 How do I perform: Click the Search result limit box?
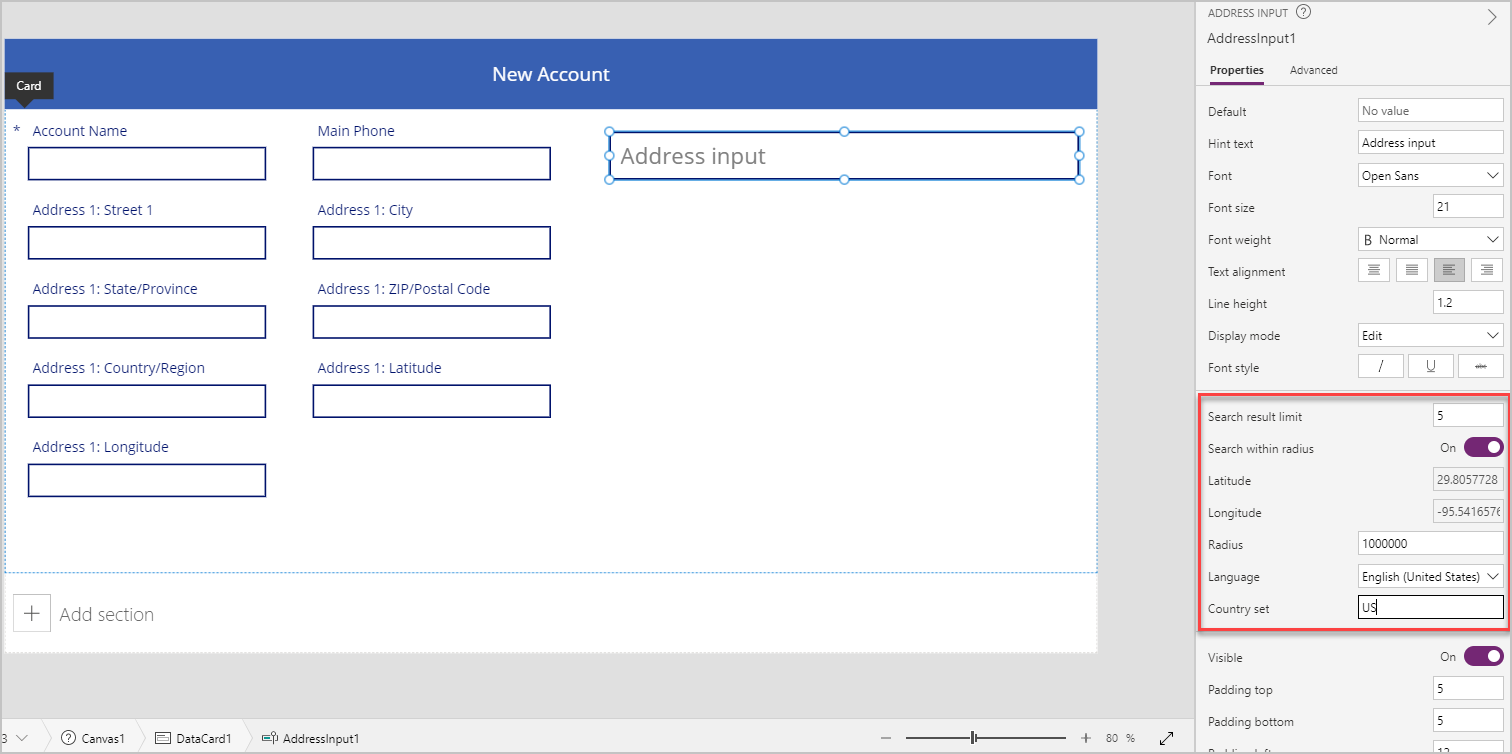point(1468,415)
